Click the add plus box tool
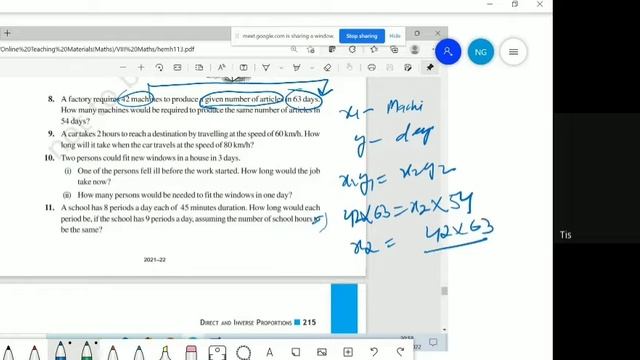Image resolution: width=640 pixels, height=360 pixels. coord(348,352)
